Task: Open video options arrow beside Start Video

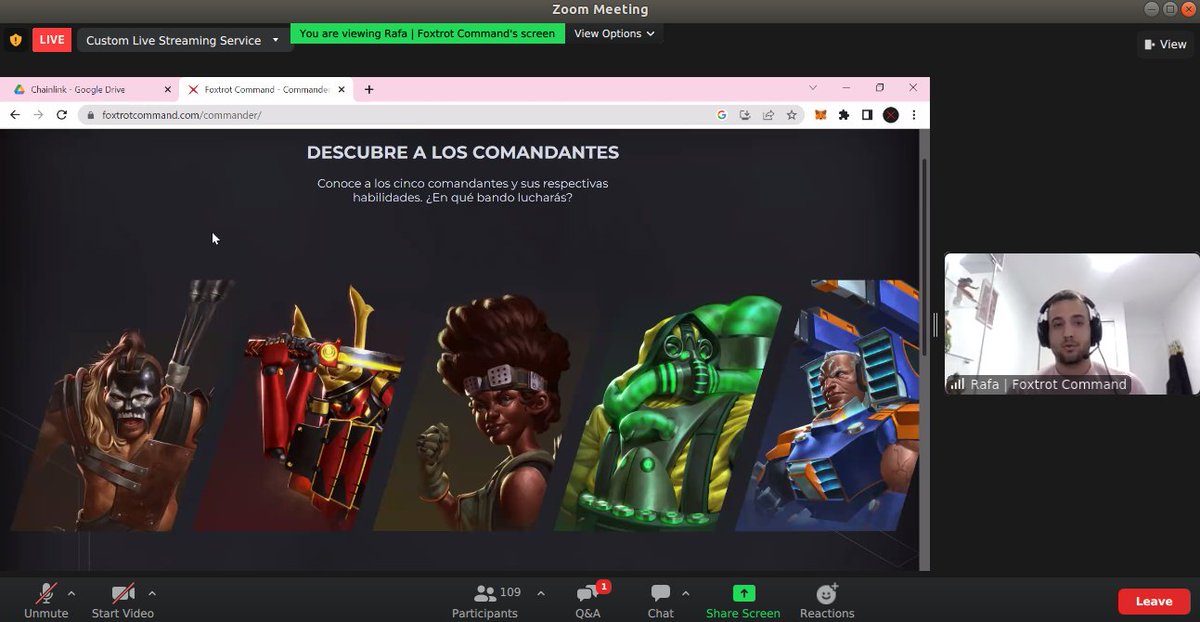Action: tap(152, 592)
